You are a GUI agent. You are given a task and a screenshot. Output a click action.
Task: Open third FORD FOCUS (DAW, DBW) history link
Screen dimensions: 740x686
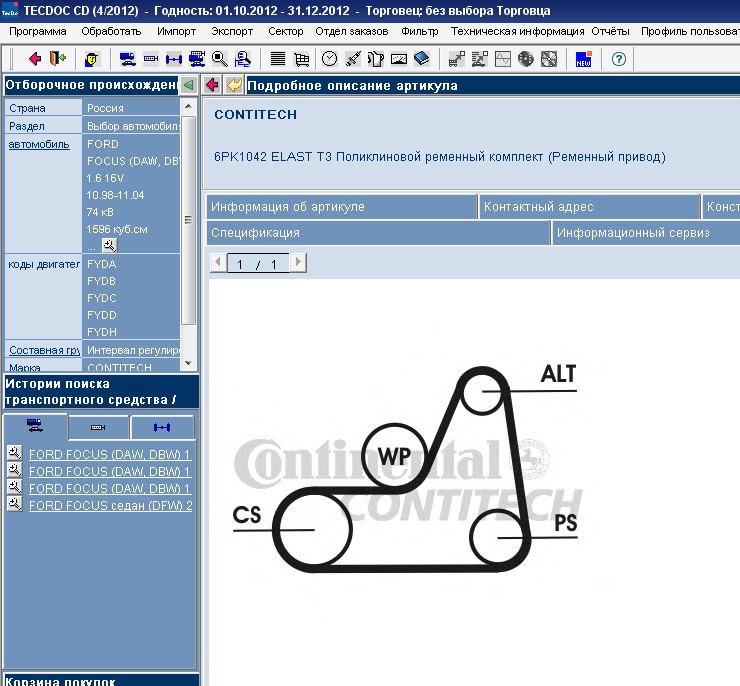(x=110, y=488)
